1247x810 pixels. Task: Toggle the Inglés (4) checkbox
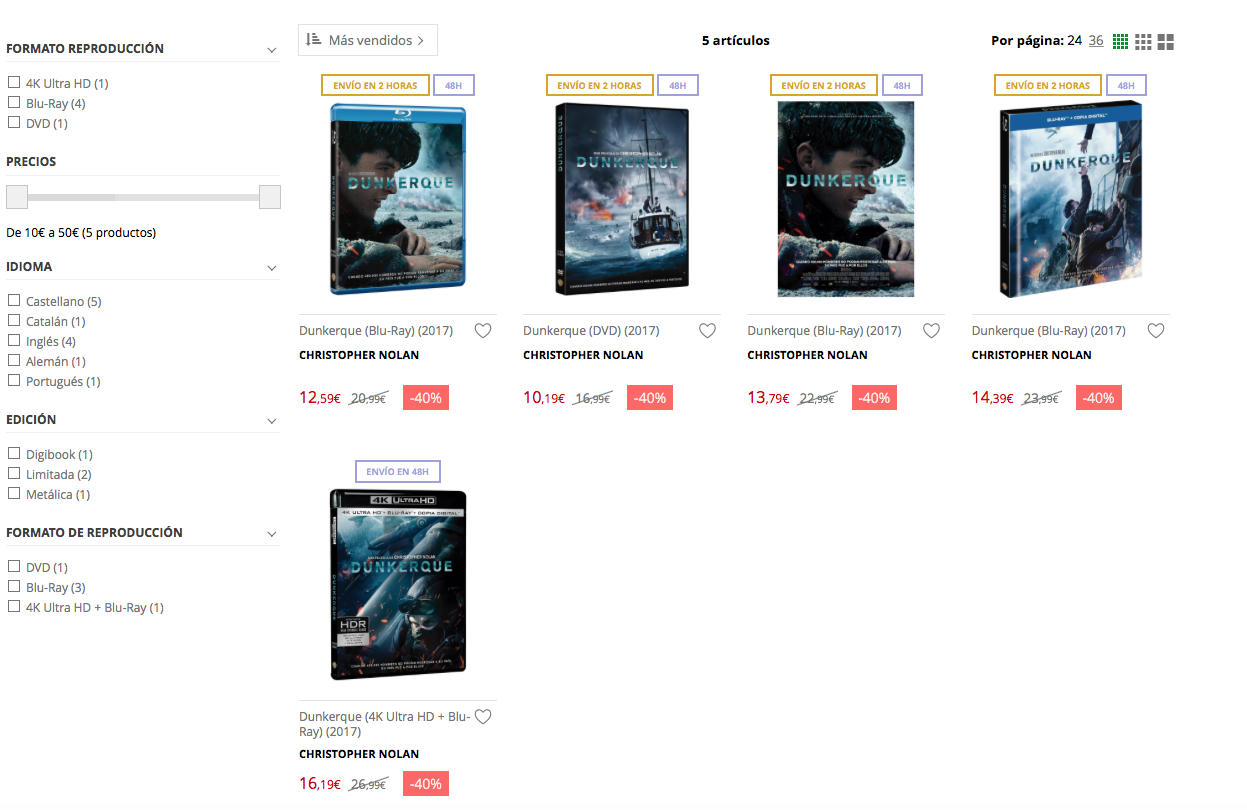14,341
